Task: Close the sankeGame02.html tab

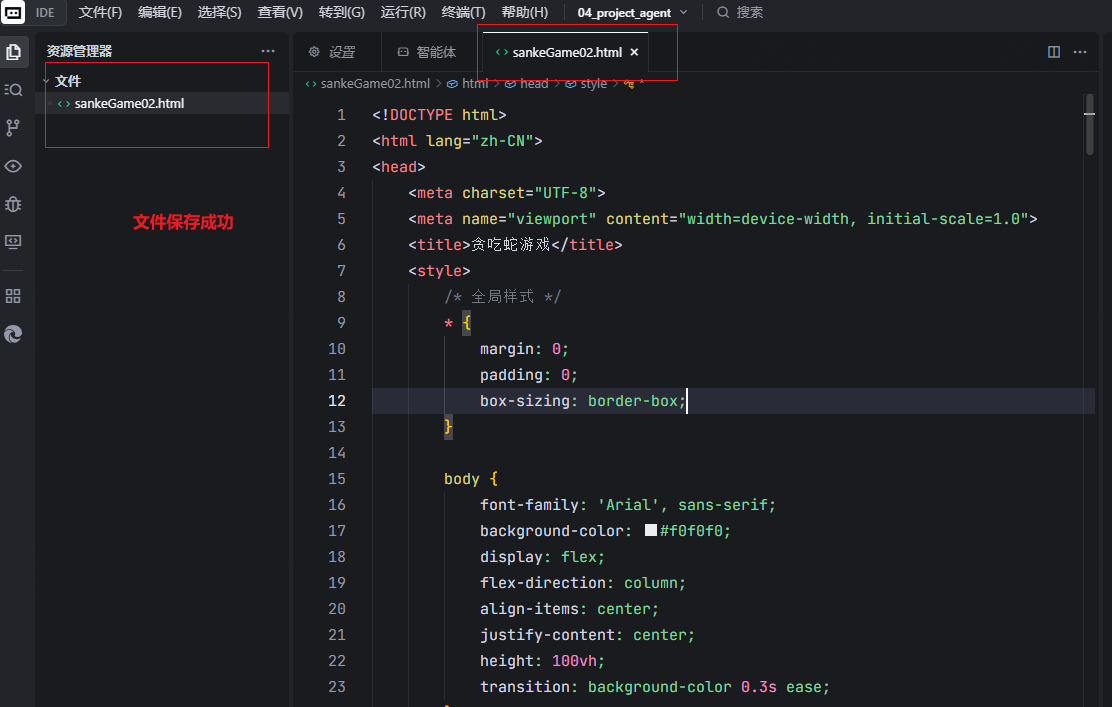Action: click(634, 52)
